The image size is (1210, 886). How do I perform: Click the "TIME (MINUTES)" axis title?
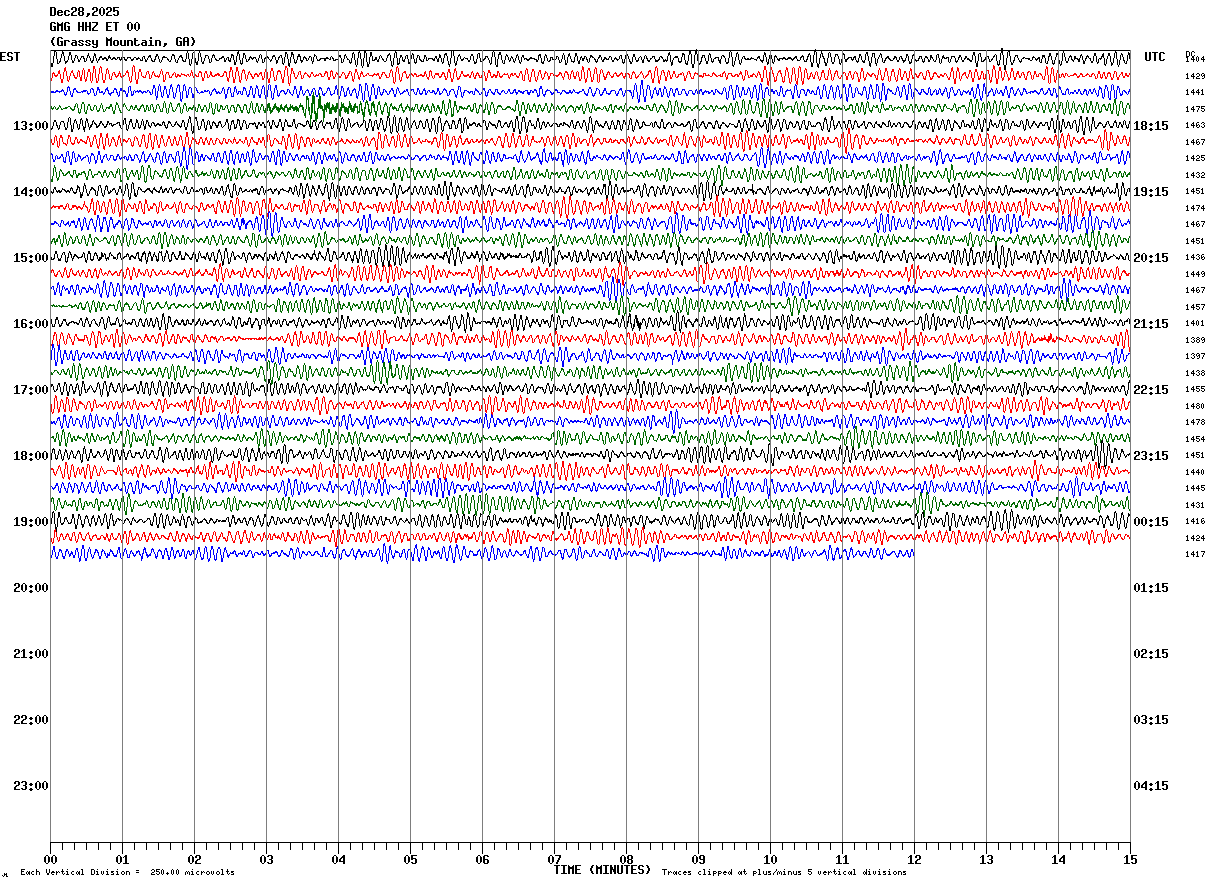[602, 870]
